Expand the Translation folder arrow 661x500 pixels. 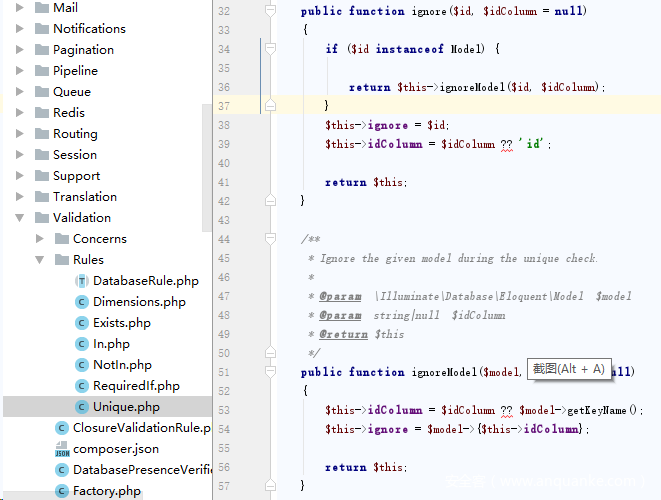point(19,196)
